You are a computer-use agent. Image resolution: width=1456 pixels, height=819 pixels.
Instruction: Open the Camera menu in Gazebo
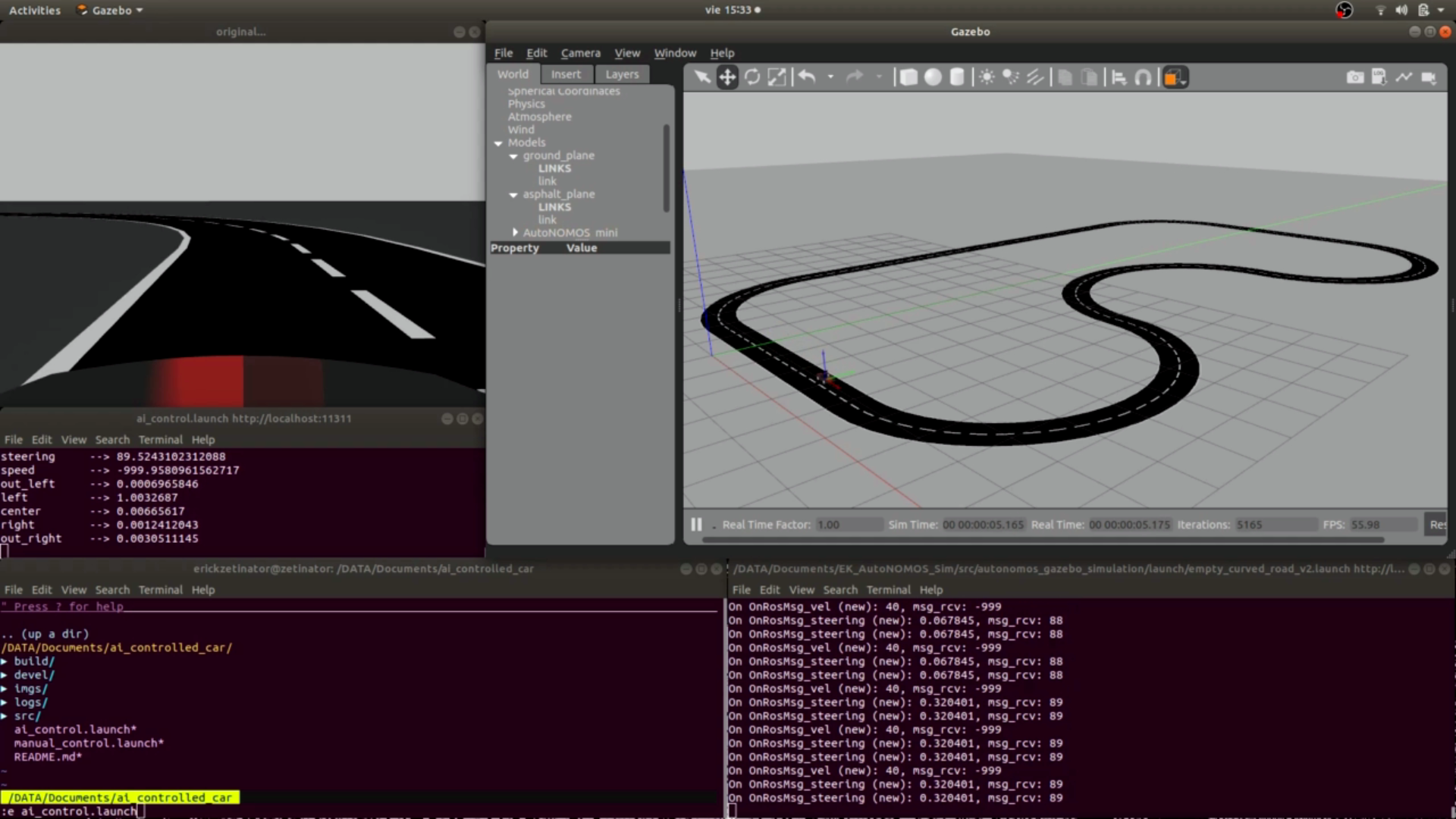click(580, 52)
